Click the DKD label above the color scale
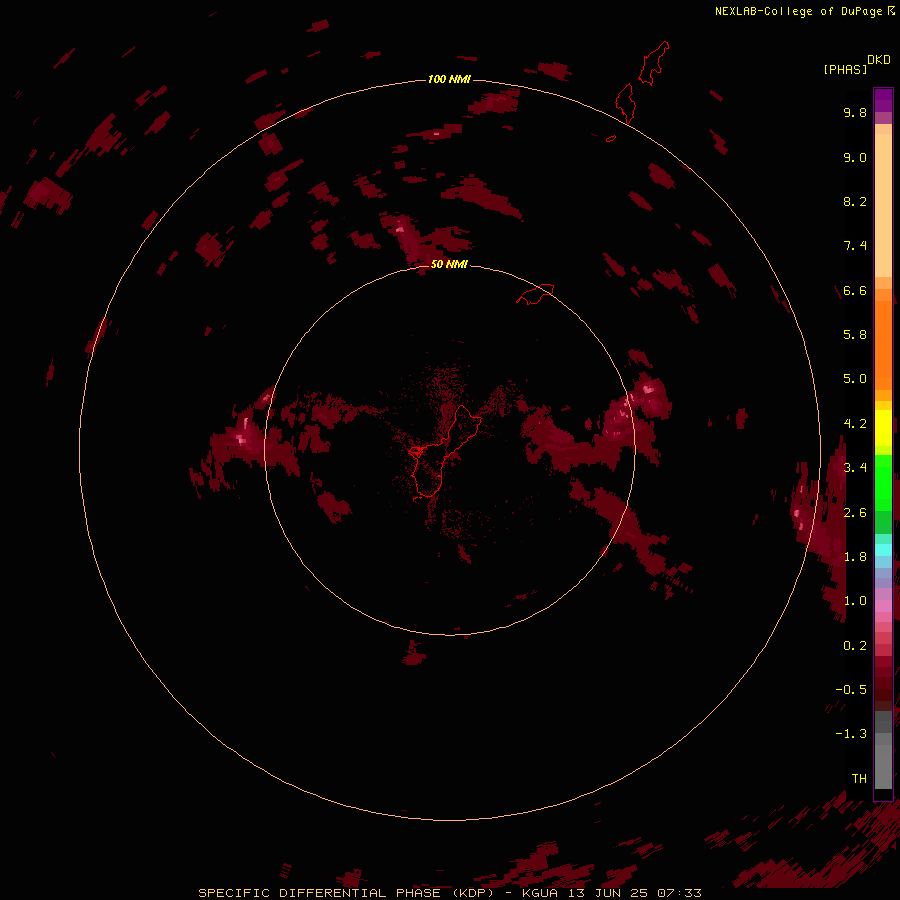This screenshot has height=900, width=900. pyautogui.click(x=879, y=60)
